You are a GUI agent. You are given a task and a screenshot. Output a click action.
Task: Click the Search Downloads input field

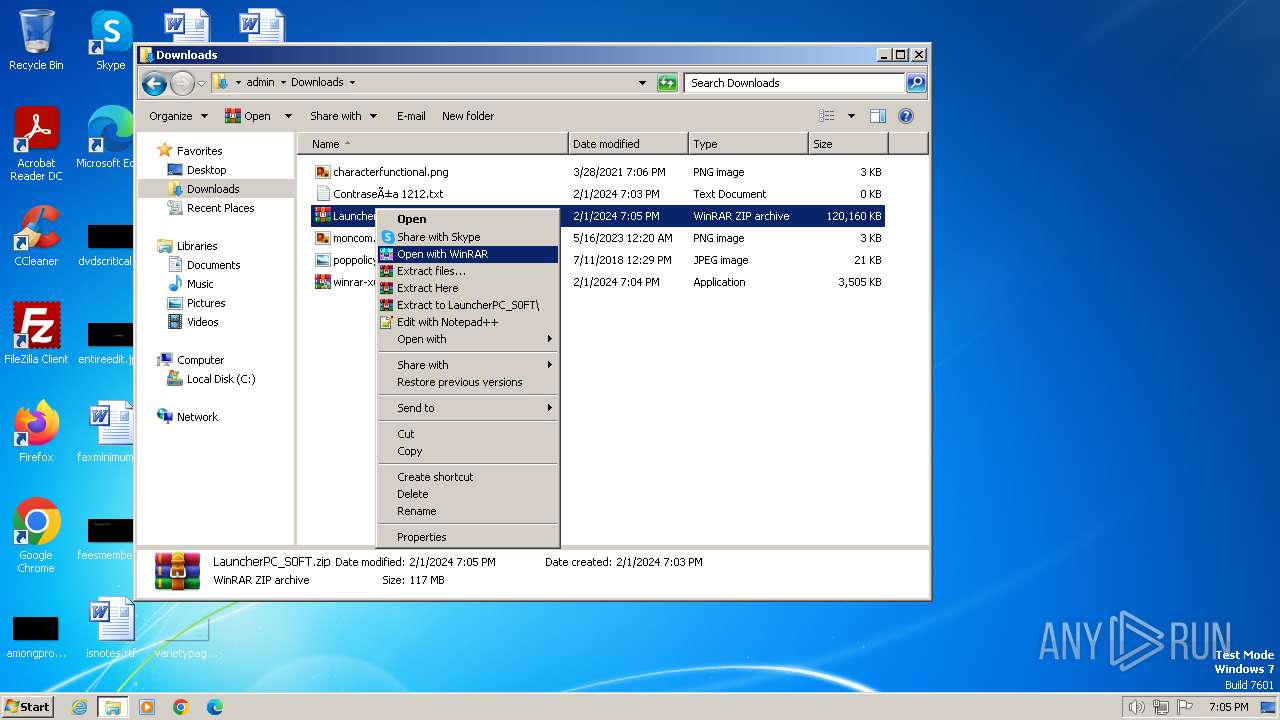pos(794,83)
